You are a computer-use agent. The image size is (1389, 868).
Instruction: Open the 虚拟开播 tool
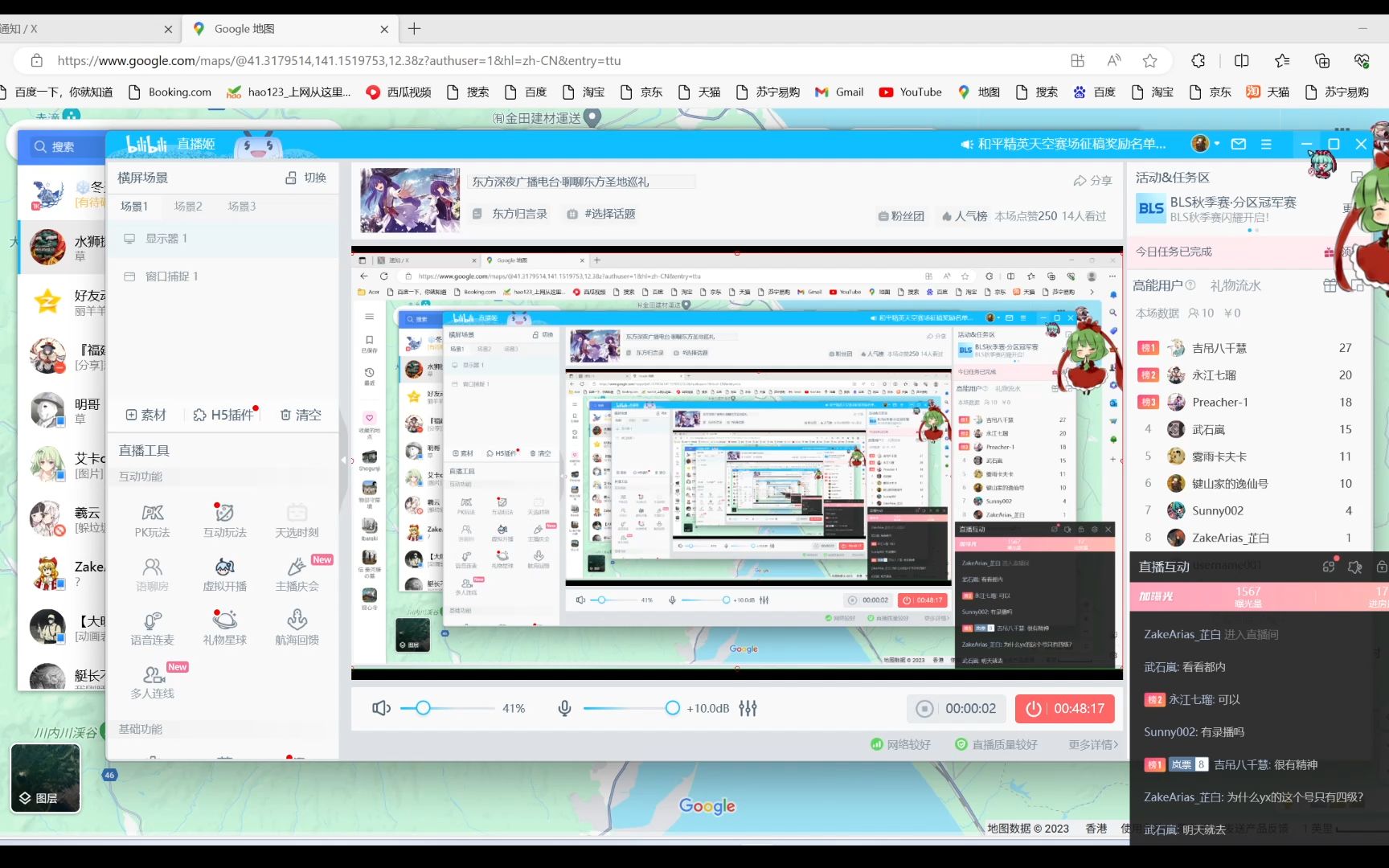(x=224, y=575)
